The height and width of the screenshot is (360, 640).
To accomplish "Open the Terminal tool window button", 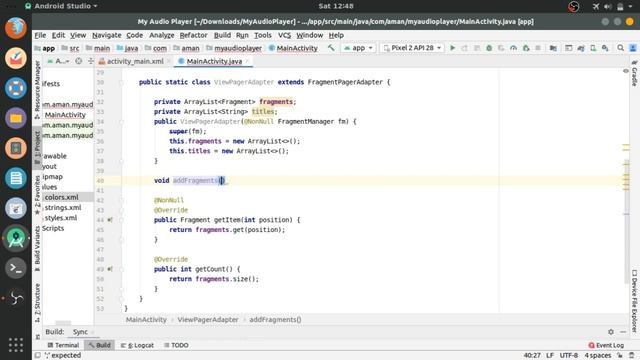I will pyautogui.click(x=63, y=345).
